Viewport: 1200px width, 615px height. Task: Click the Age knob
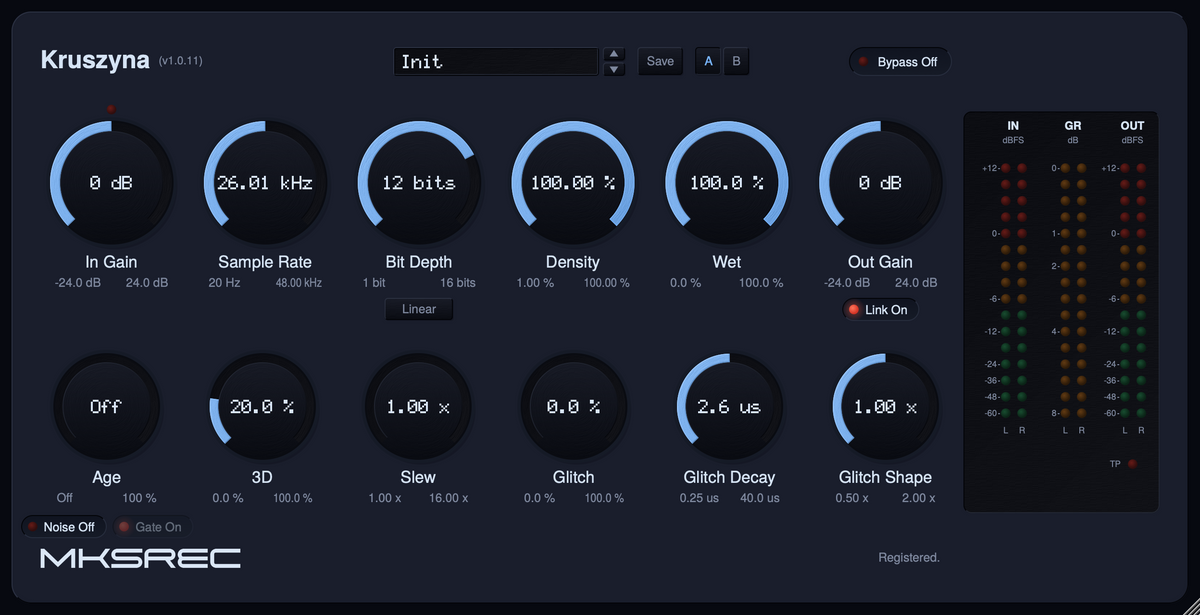point(106,407)
